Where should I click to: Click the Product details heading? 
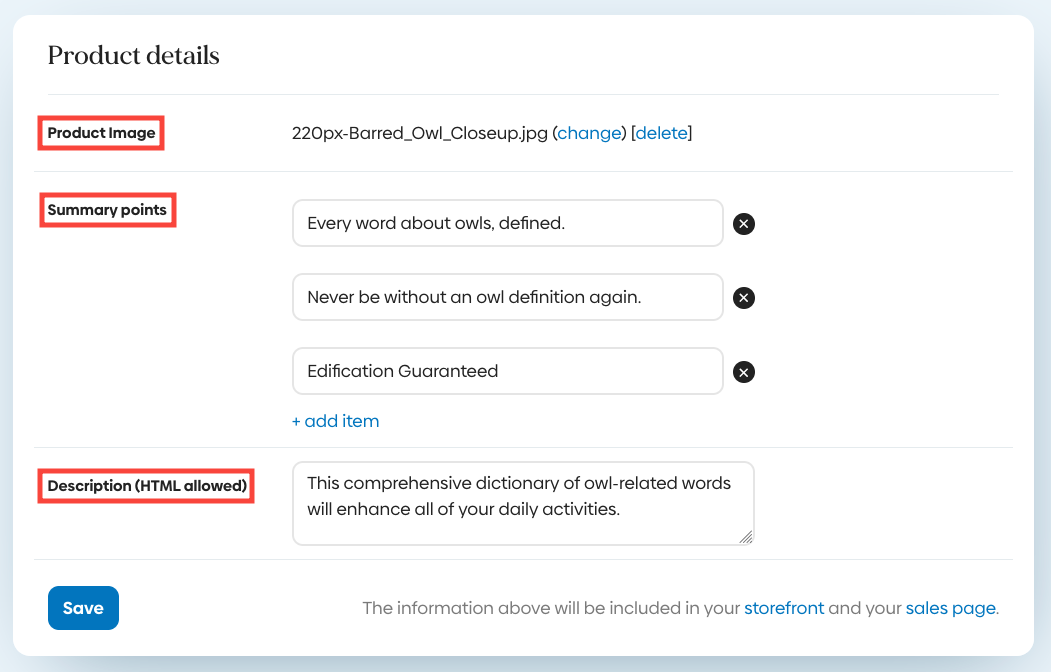point(133,55)
